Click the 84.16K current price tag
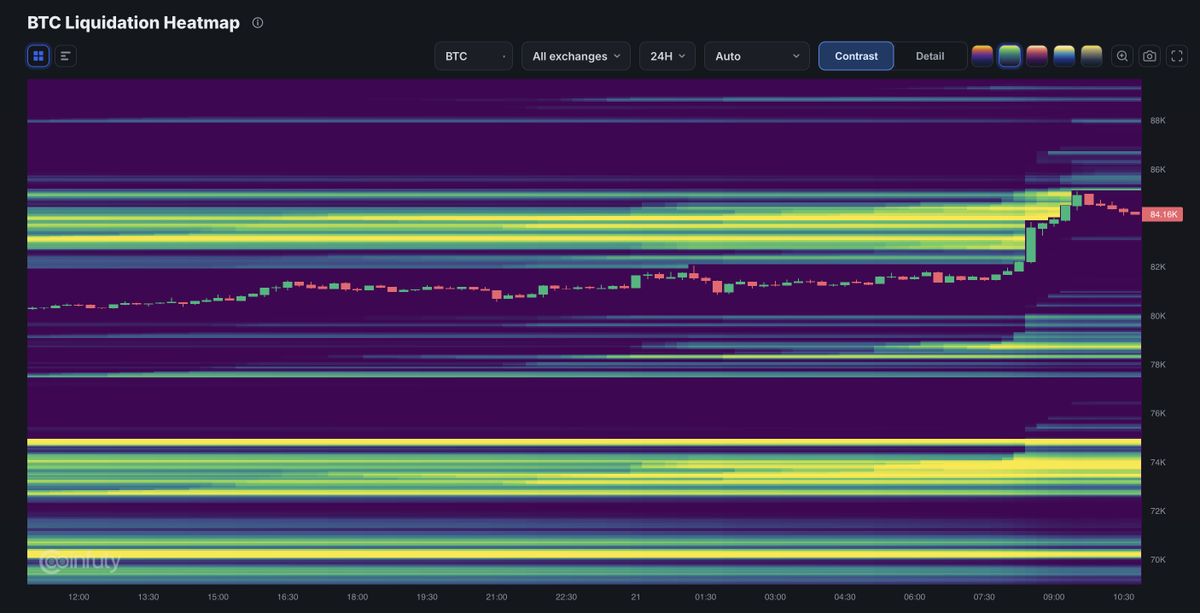 point(1165,214)
